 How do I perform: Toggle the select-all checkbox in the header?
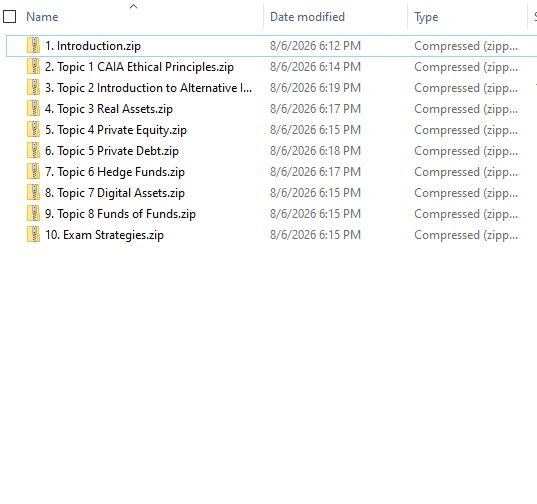click(10, 17)
